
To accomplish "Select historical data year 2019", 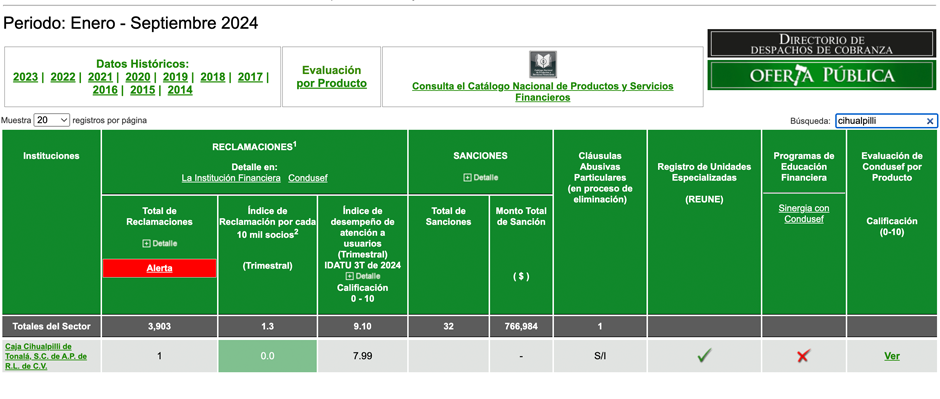I will 175,77.
